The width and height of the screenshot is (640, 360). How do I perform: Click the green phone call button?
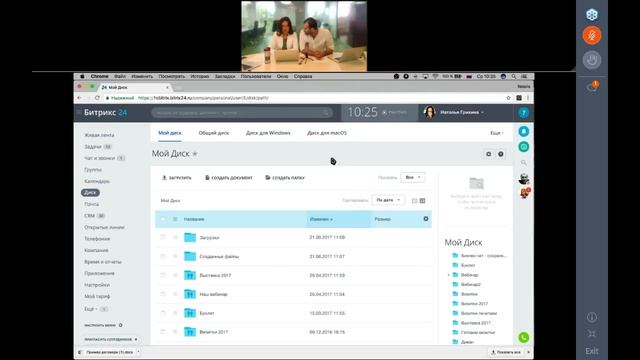[524, 338]
